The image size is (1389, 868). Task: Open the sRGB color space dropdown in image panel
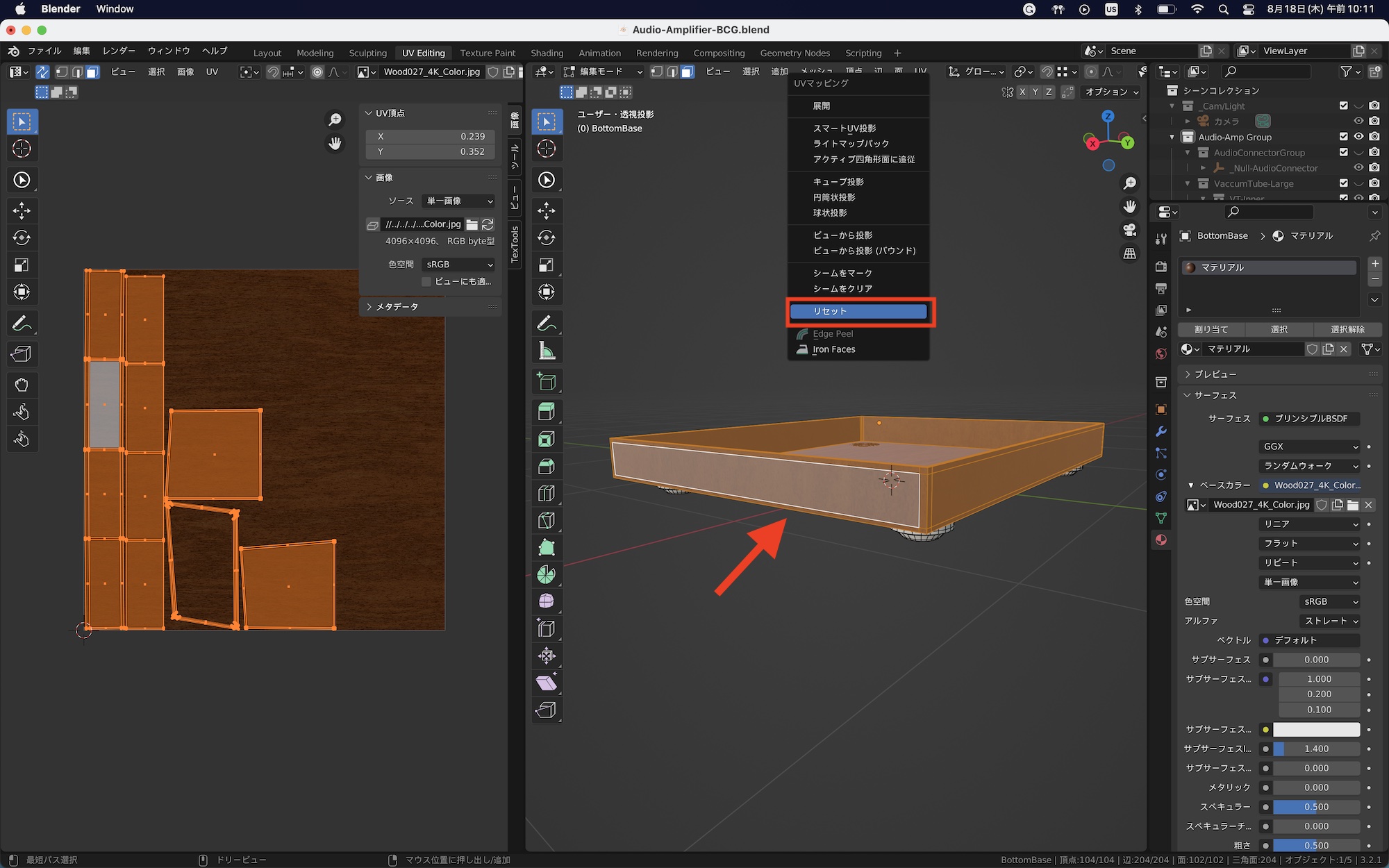[x=458, y=265]
